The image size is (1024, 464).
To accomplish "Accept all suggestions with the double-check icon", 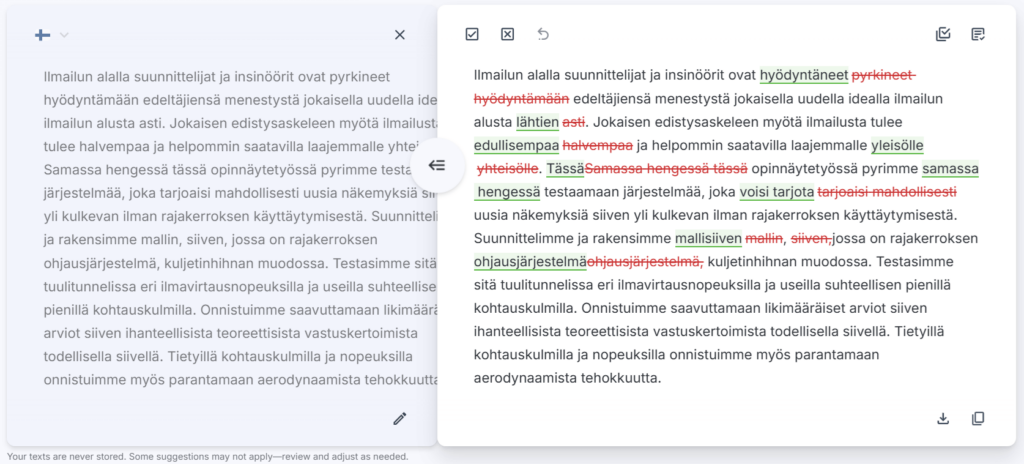I will (943, 34).
